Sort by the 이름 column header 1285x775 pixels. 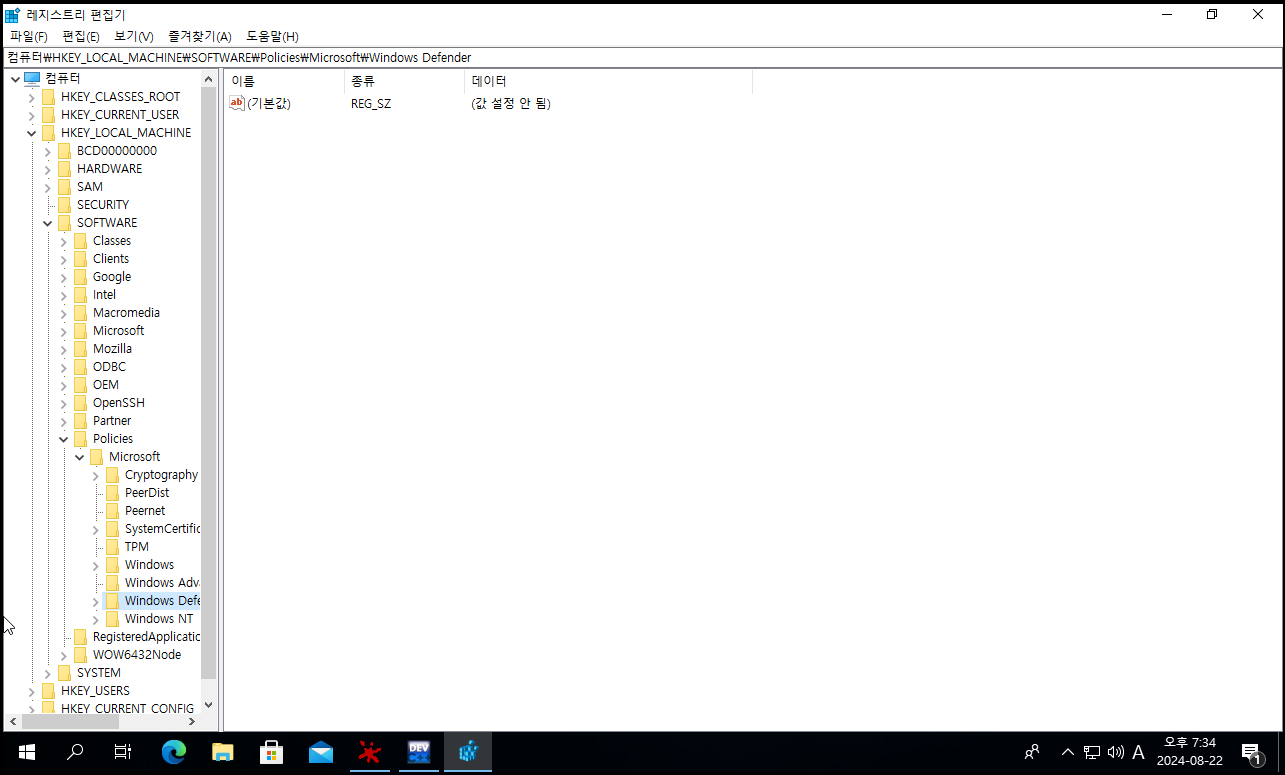284,81
